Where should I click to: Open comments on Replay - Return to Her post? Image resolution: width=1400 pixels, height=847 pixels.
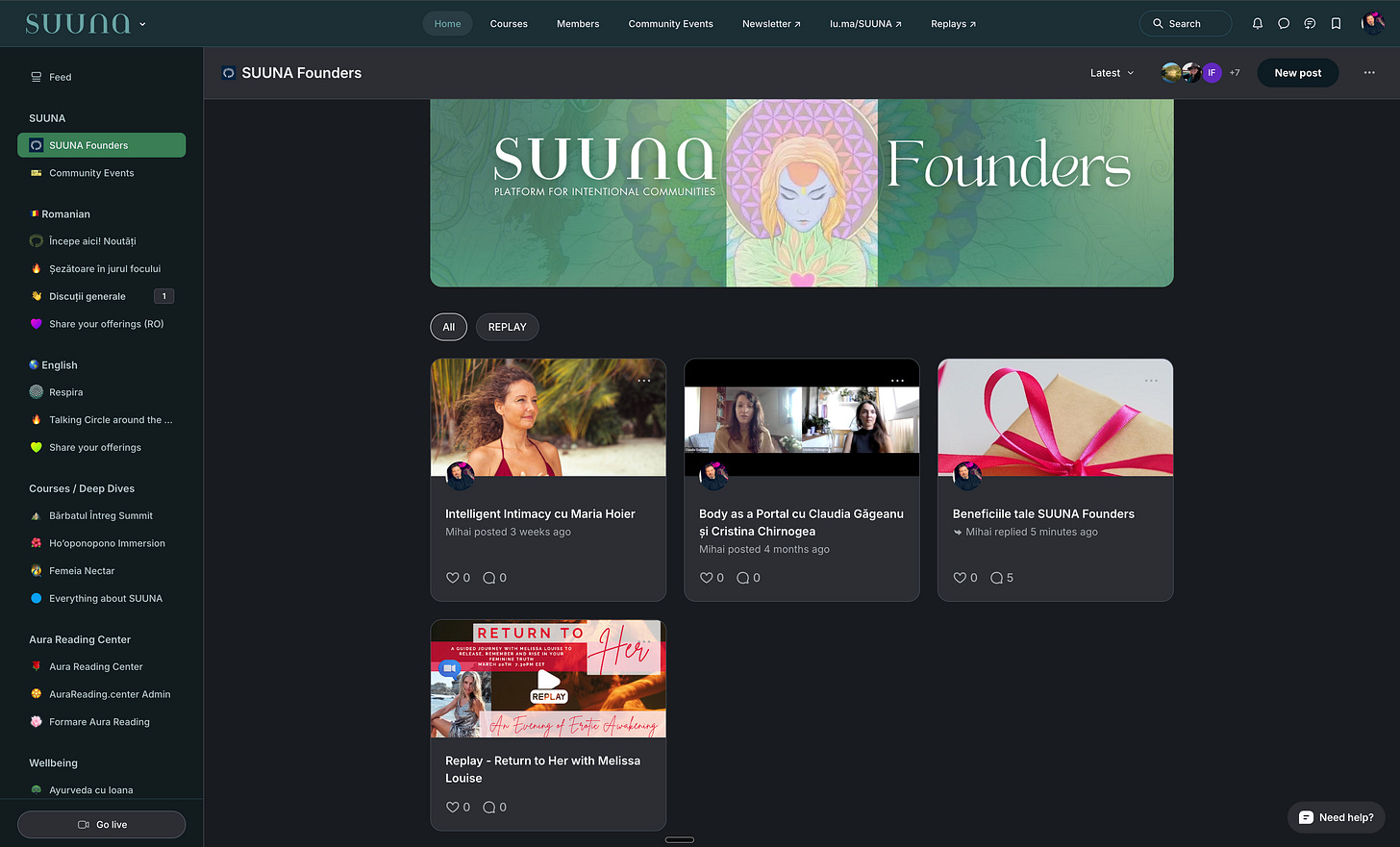[494, 808]
